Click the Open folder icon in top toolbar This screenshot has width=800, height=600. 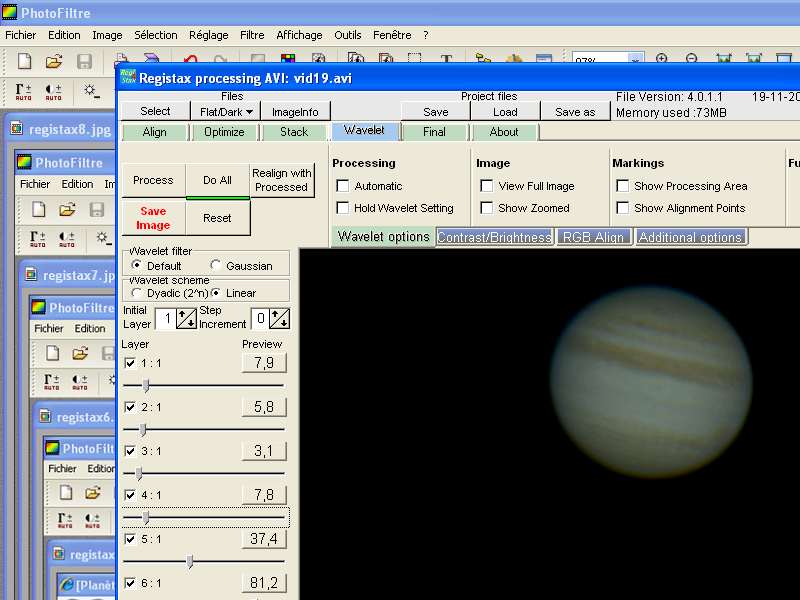pos(55,62)
